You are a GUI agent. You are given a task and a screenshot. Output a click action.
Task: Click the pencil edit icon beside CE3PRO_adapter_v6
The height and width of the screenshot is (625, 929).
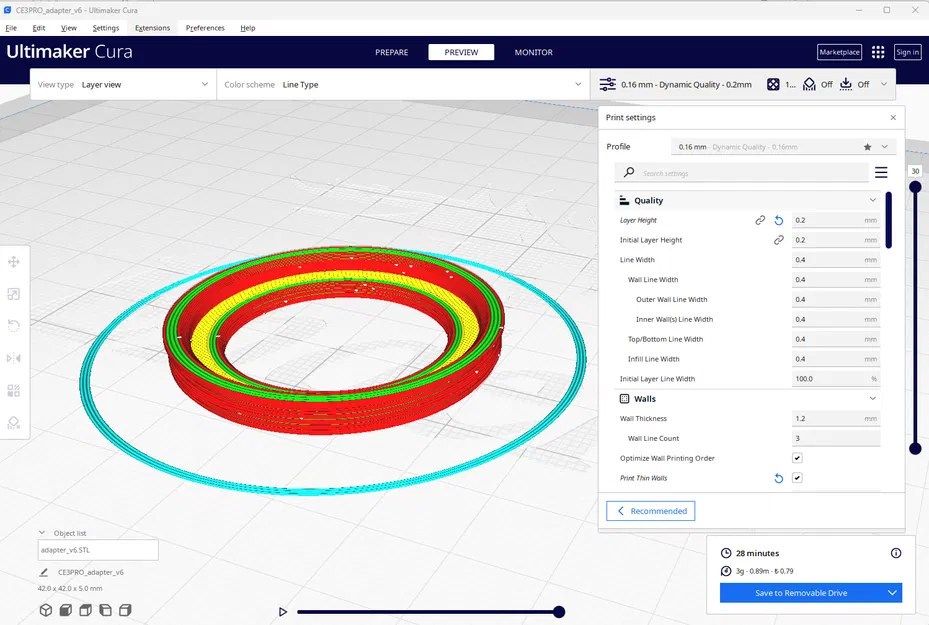[43, 572]
